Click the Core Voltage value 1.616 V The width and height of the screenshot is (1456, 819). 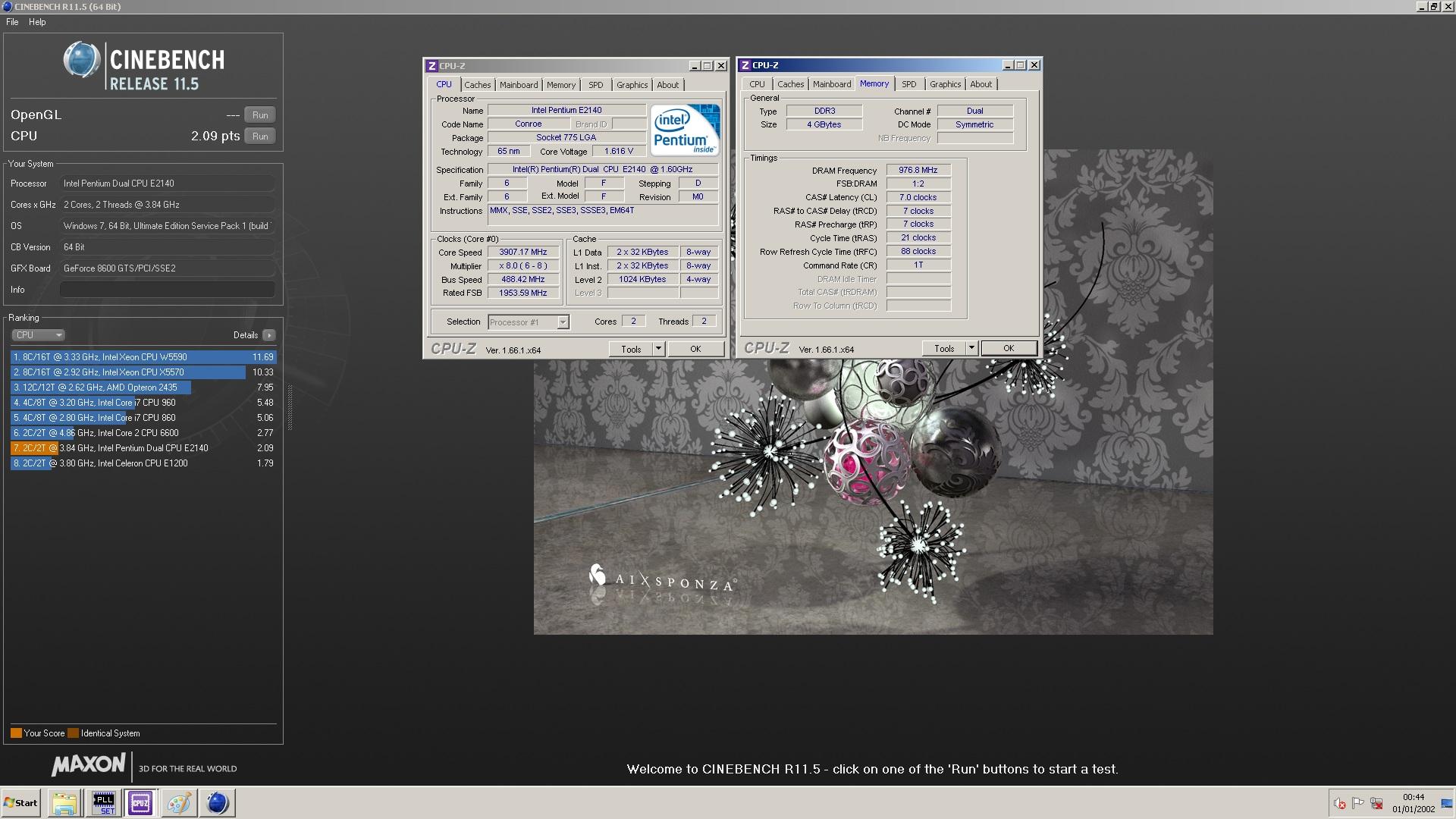pos(618,152)
